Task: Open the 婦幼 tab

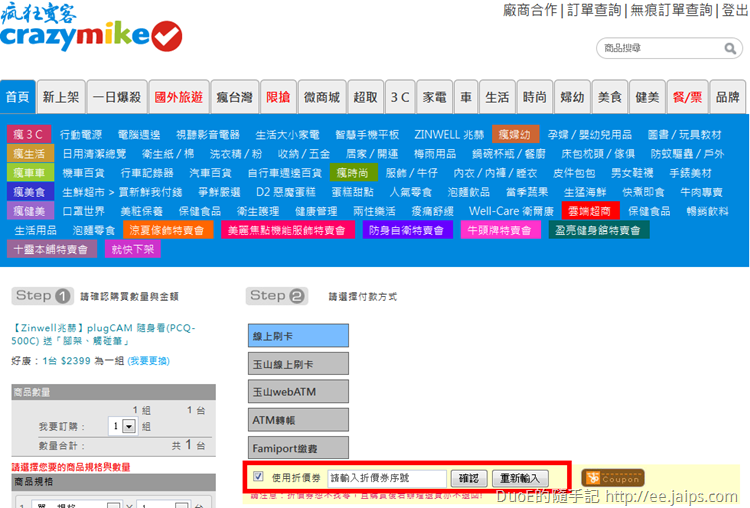Action: (x=572, y=97)
